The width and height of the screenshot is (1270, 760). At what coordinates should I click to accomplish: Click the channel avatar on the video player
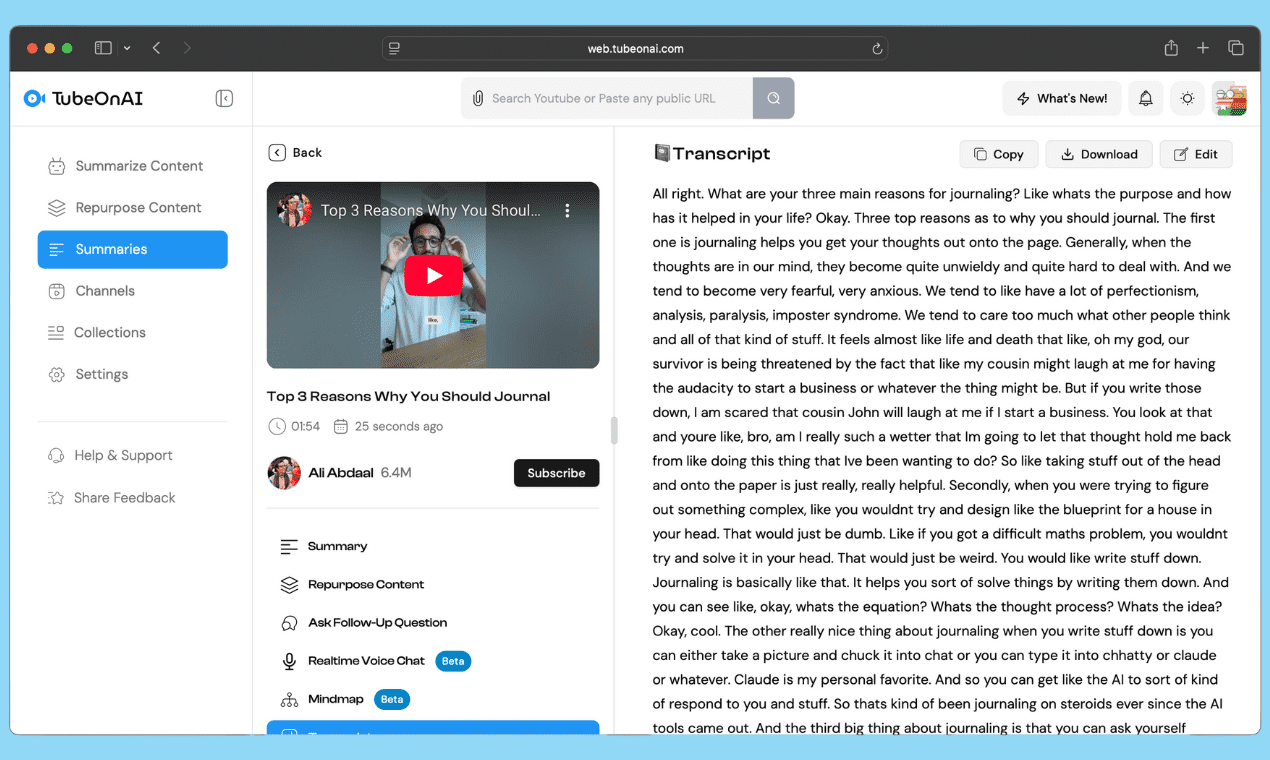point(294,211)
